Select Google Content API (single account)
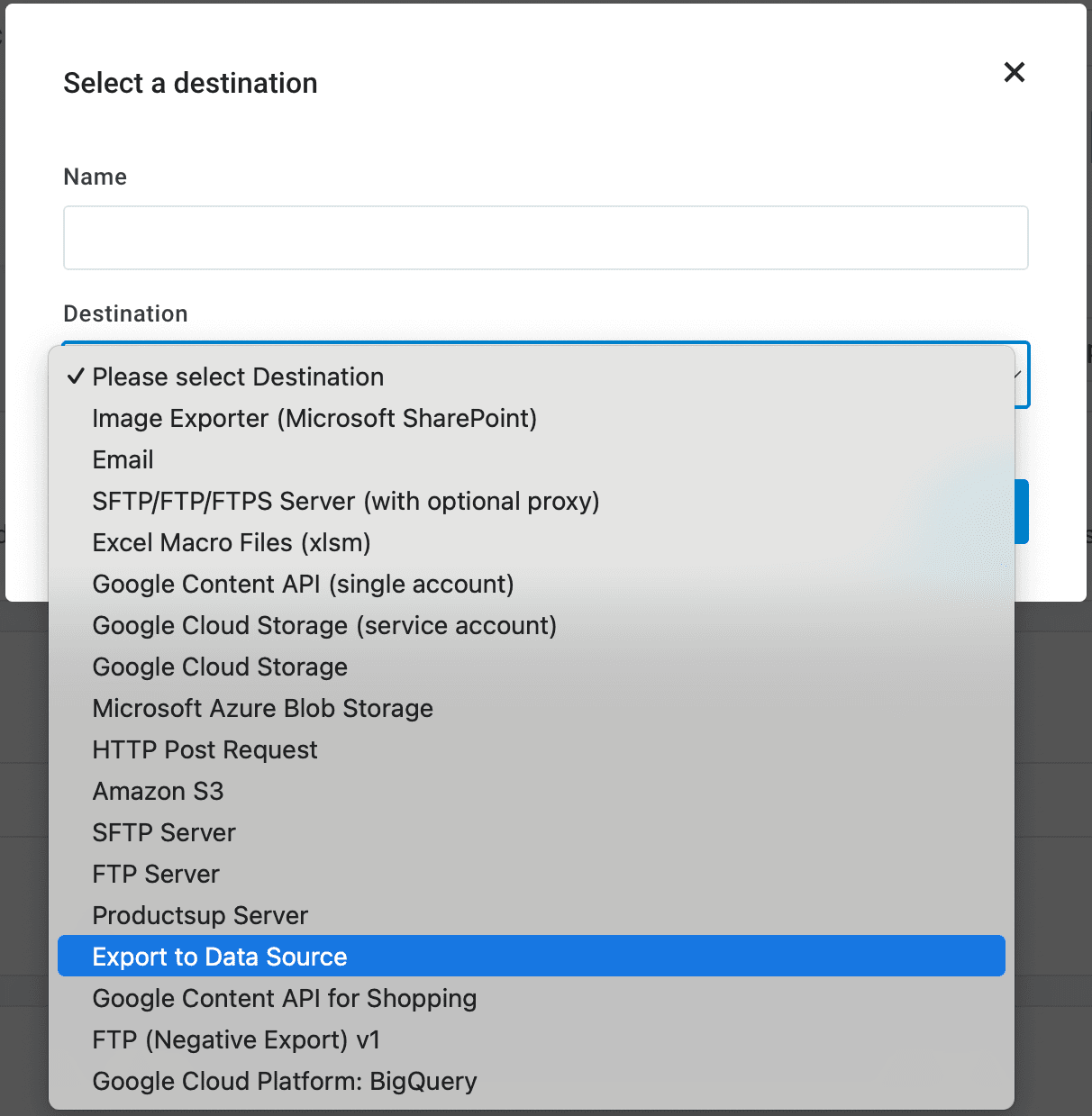Viewport: 1092px width, 1116px height. (303, 585)
